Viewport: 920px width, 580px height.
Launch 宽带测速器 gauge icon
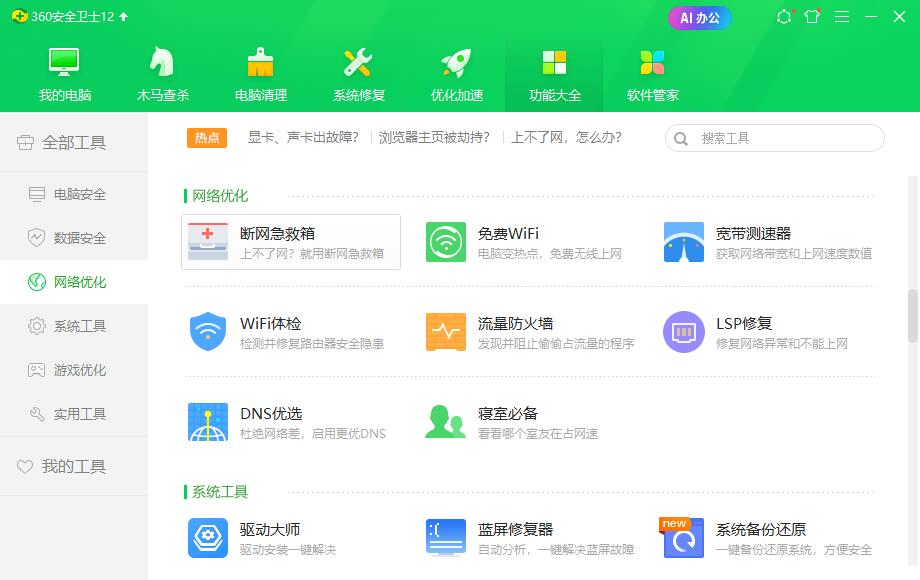pos(684,242)
